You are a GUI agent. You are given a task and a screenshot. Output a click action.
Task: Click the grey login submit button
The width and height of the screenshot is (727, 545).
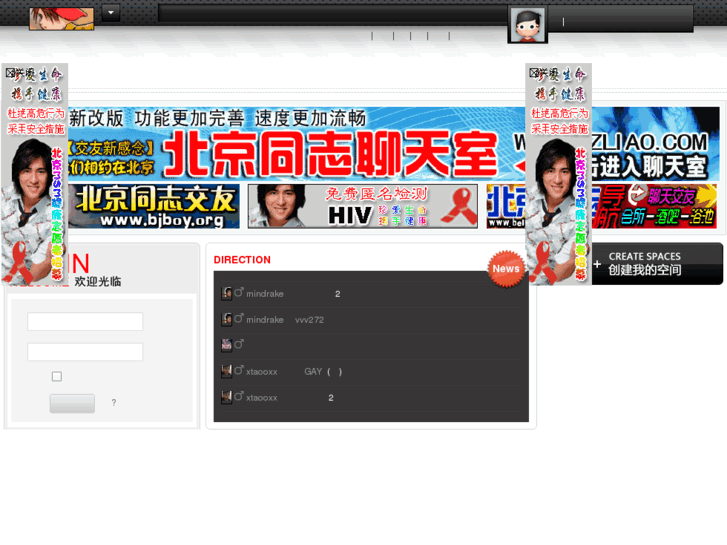(72, 403)
